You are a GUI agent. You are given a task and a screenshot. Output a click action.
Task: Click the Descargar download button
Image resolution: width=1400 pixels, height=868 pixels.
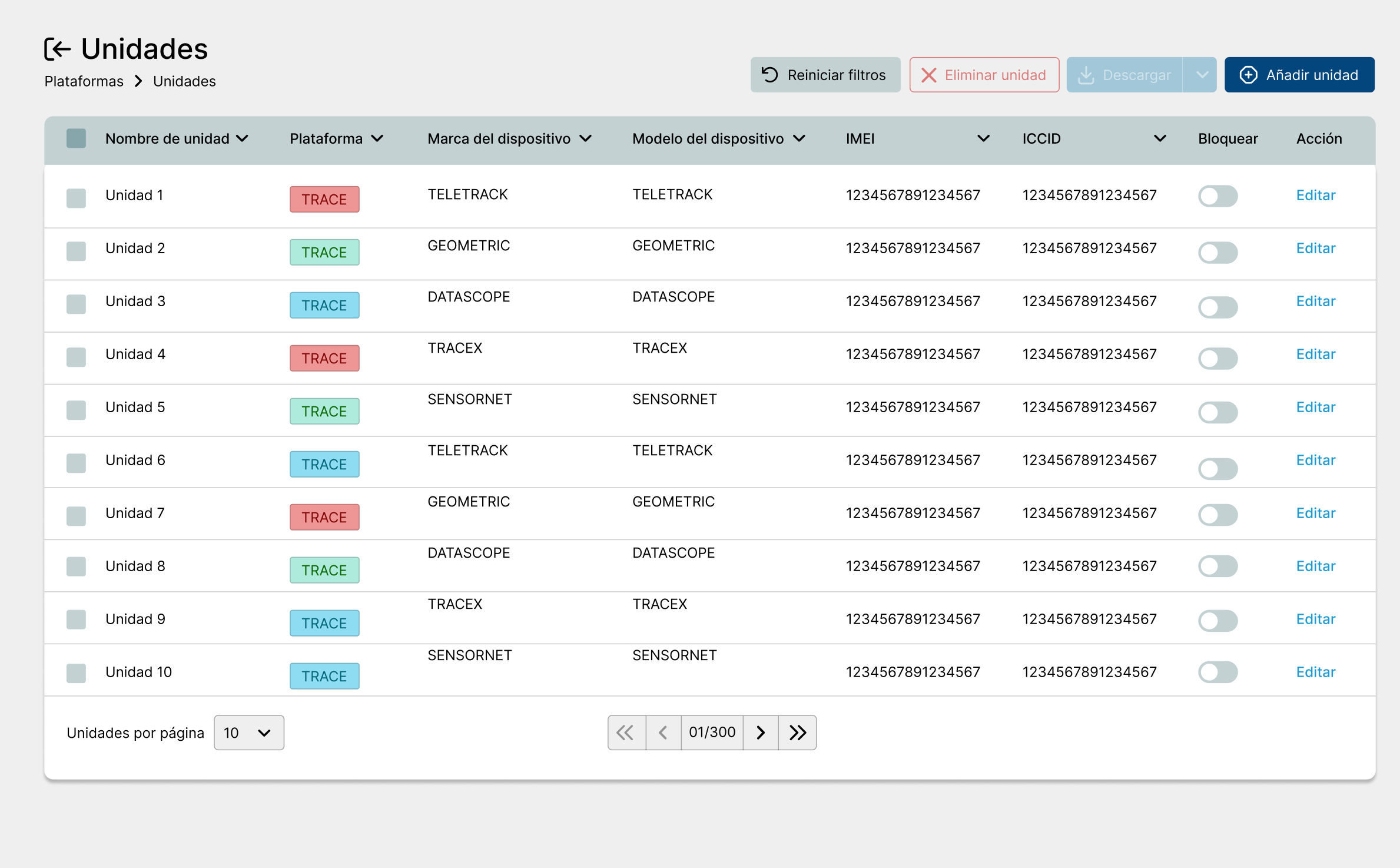pos(1124,75)
